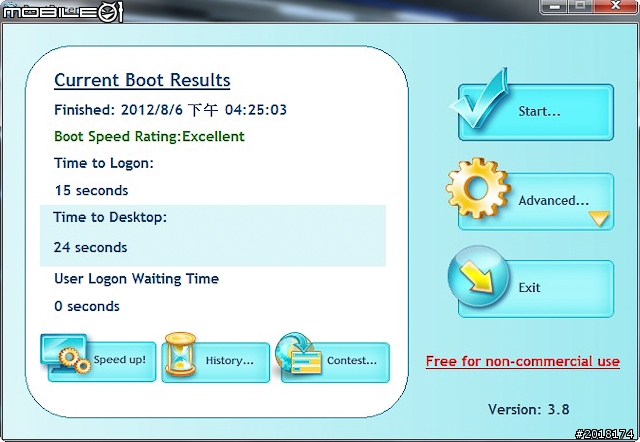Screen dimensions: 640x442
Task: Minimize the window
Action: point(554,6)
